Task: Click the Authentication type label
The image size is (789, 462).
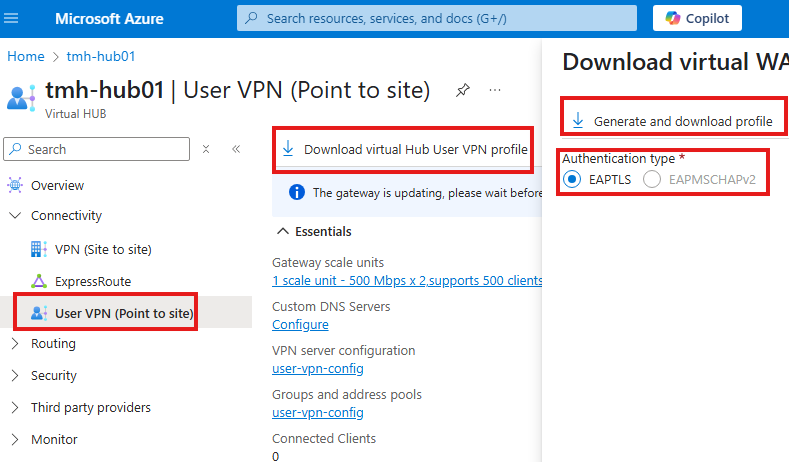Action: click(618, 159)
